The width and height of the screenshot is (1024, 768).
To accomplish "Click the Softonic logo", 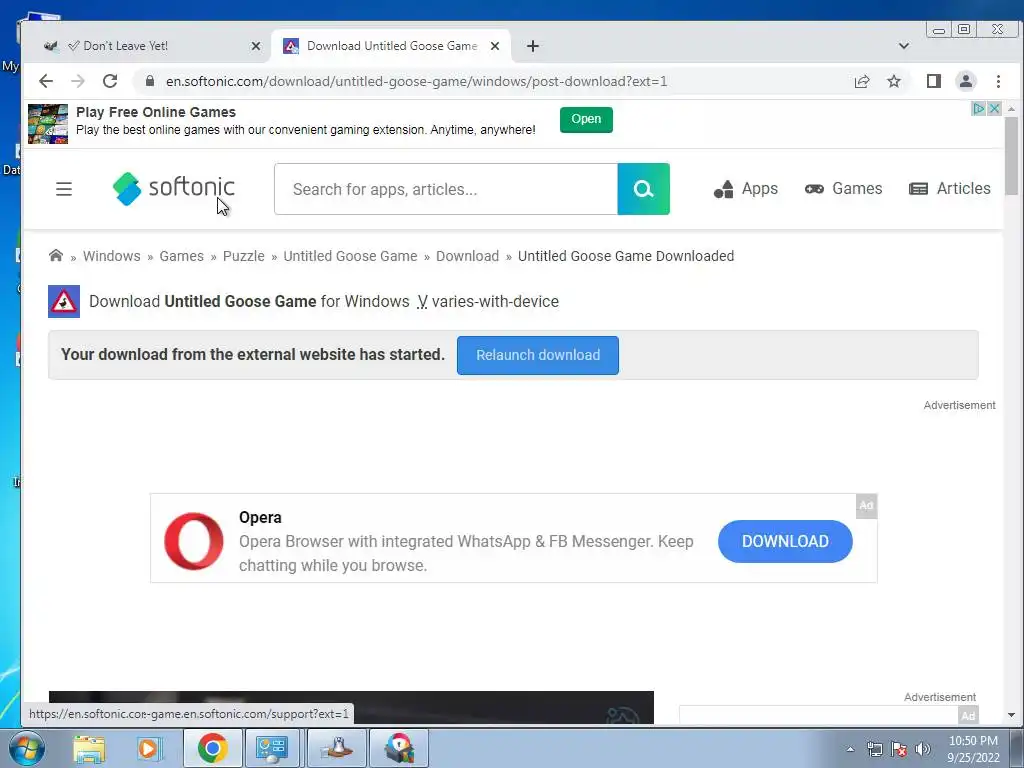I will click(174, 188).
